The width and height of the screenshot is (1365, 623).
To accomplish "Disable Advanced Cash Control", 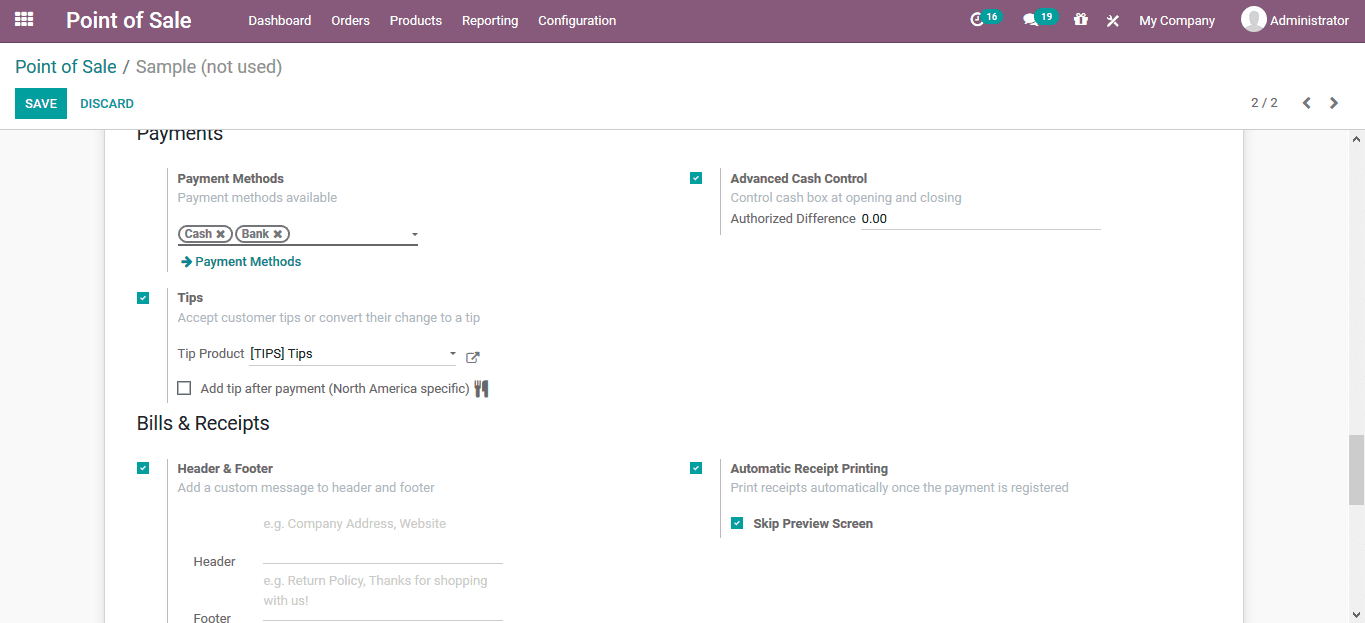I will pyautogui.click(x=696, y=177).
